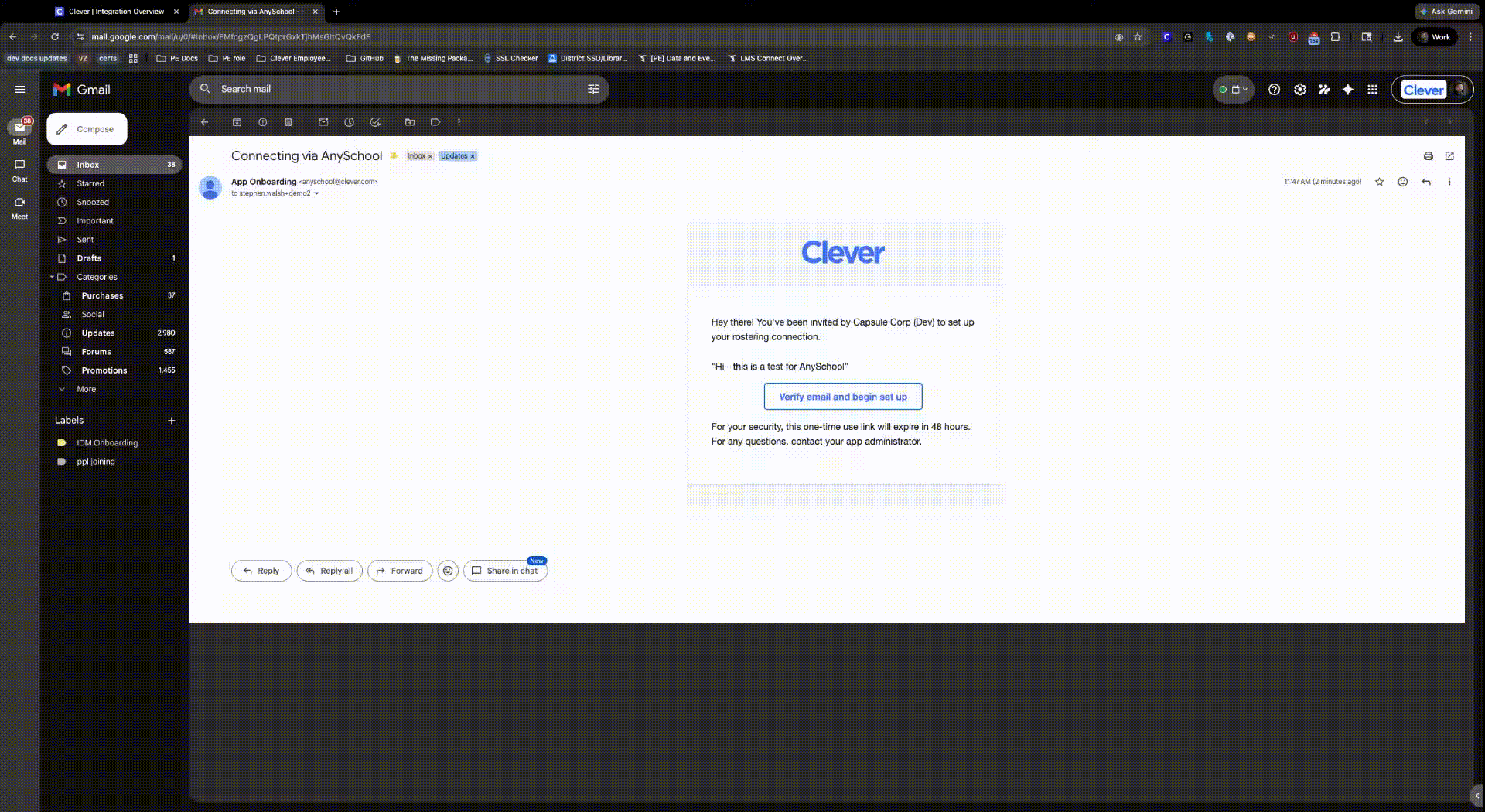Add emoji reaction below the email
This screenshot has height=812, width=1485.
pos(448,571)
